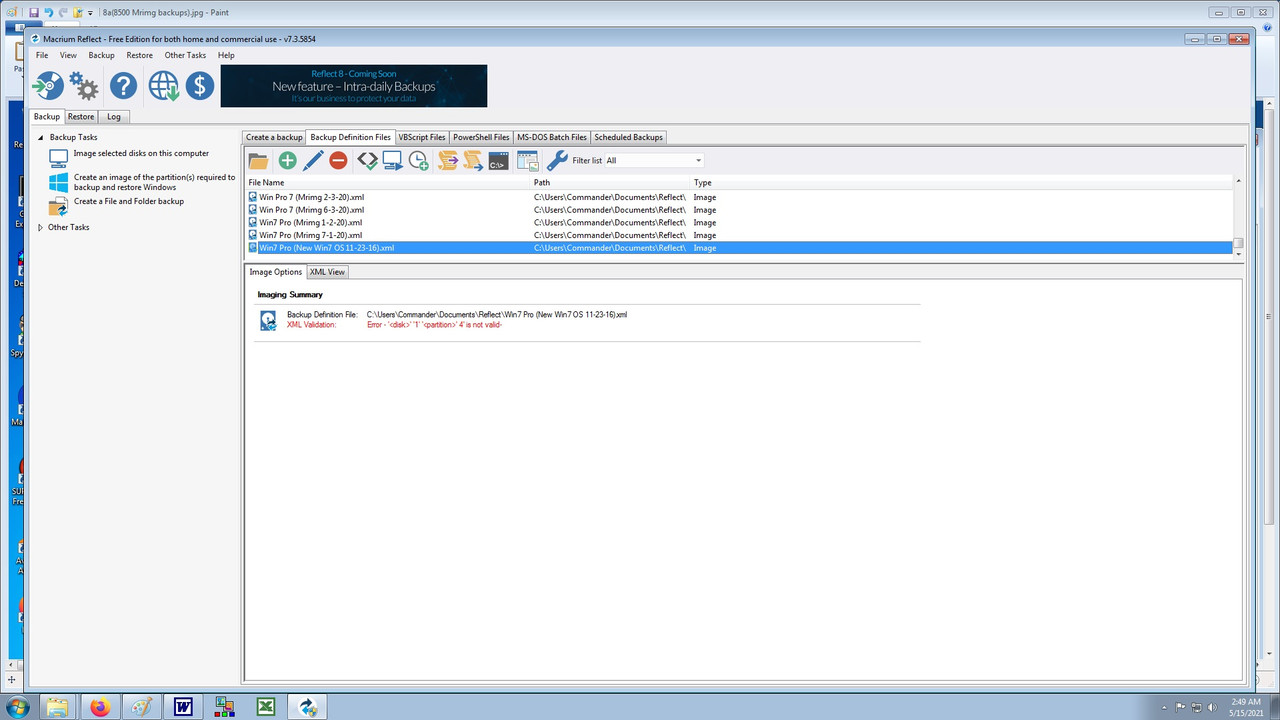Open Excel from the taskbar
Viewport: 1280px width, 720px height.
(x=266, y=707)
